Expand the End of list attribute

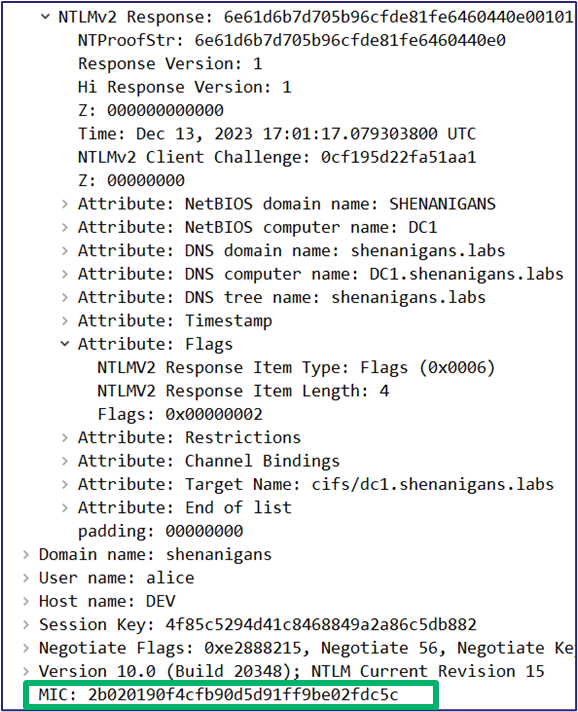(x=65, y=508)
